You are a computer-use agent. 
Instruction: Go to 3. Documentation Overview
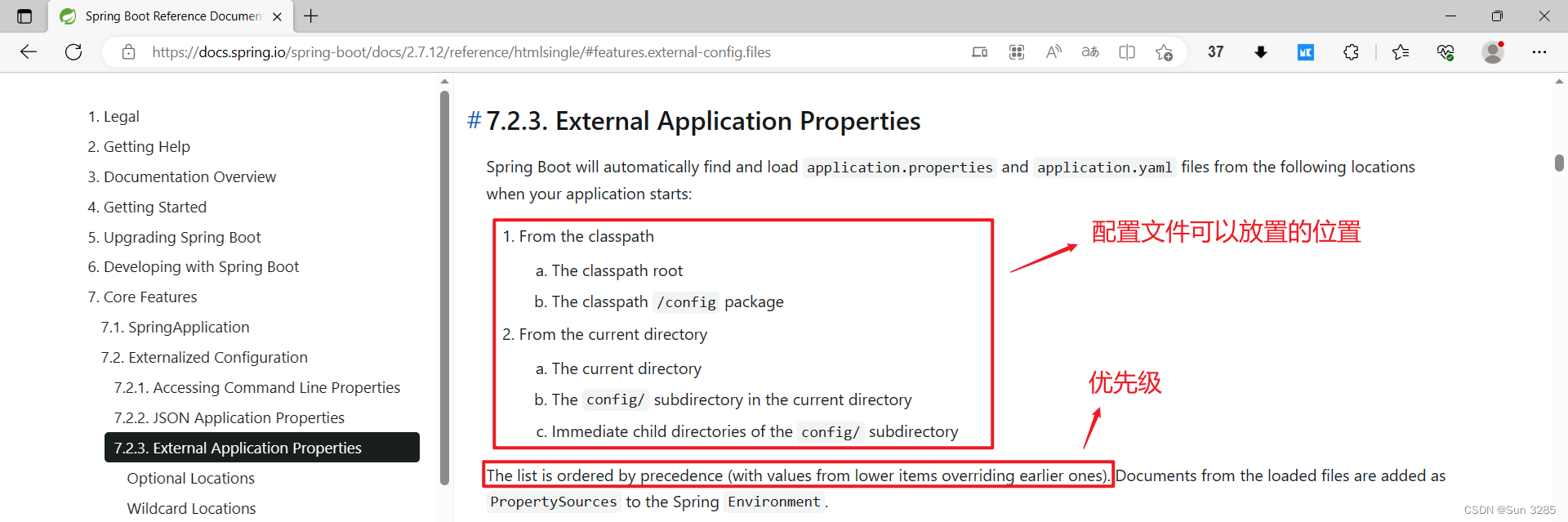point(182,177)
